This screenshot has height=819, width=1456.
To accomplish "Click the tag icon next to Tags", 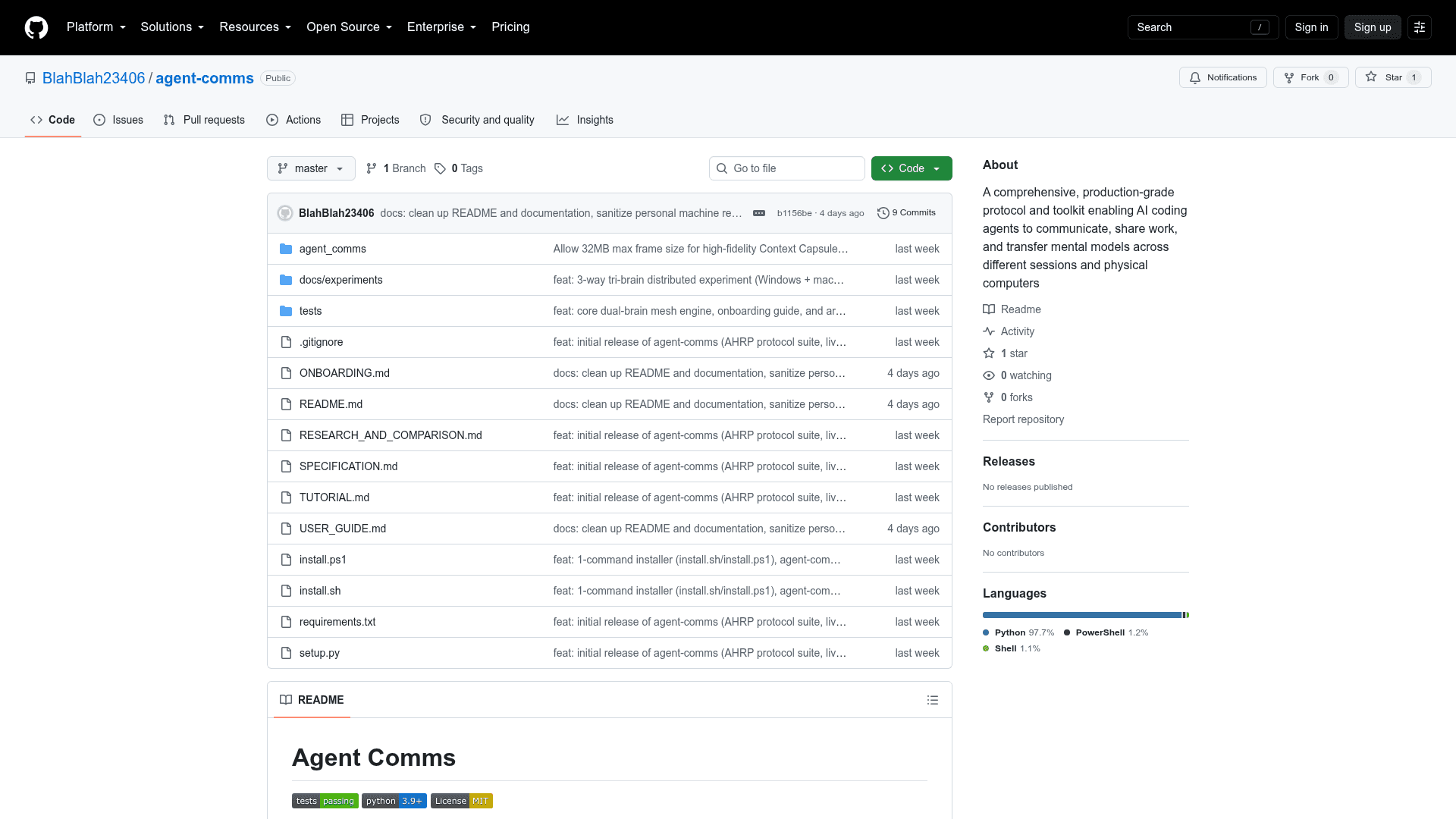I will pyautogui.click(x=440, y=168).
